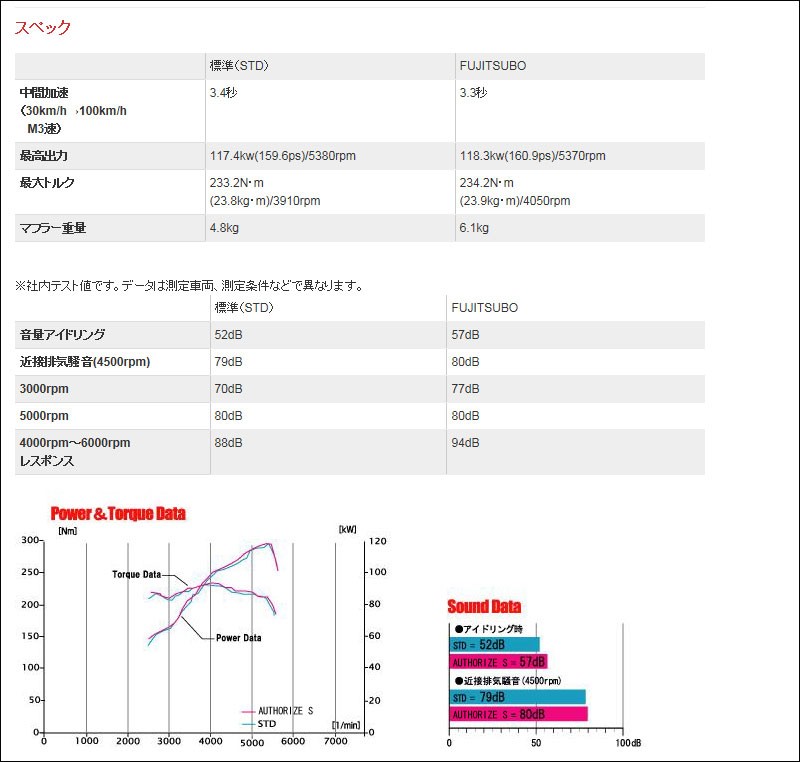Screen dimensions: 800x762
Task: Select the 3000rpm row label
Action: pos(44,389)
